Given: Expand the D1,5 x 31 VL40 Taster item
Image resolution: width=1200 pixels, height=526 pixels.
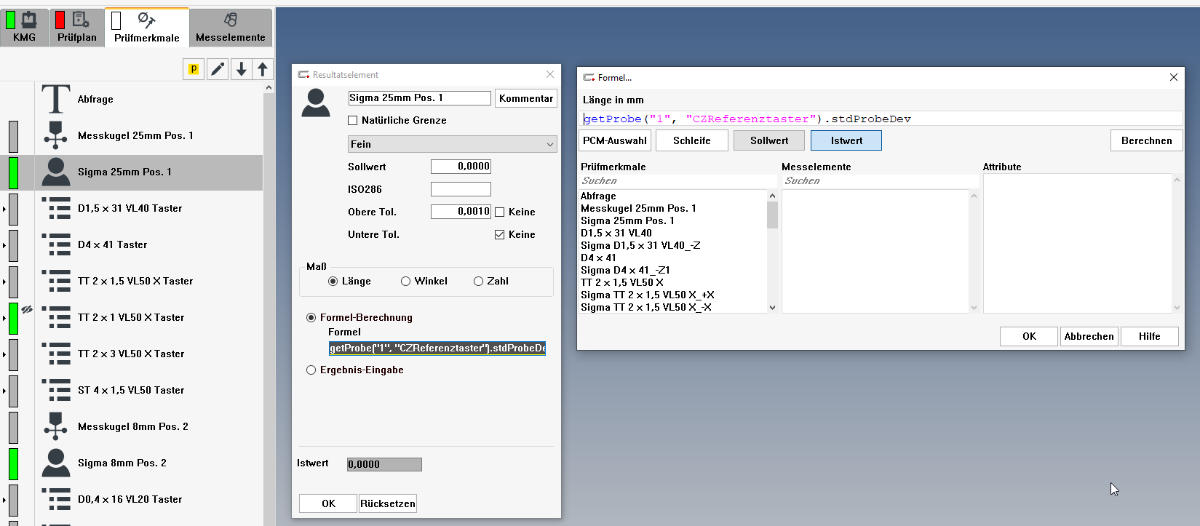Looking at the screenshot, I should (4, 209).
